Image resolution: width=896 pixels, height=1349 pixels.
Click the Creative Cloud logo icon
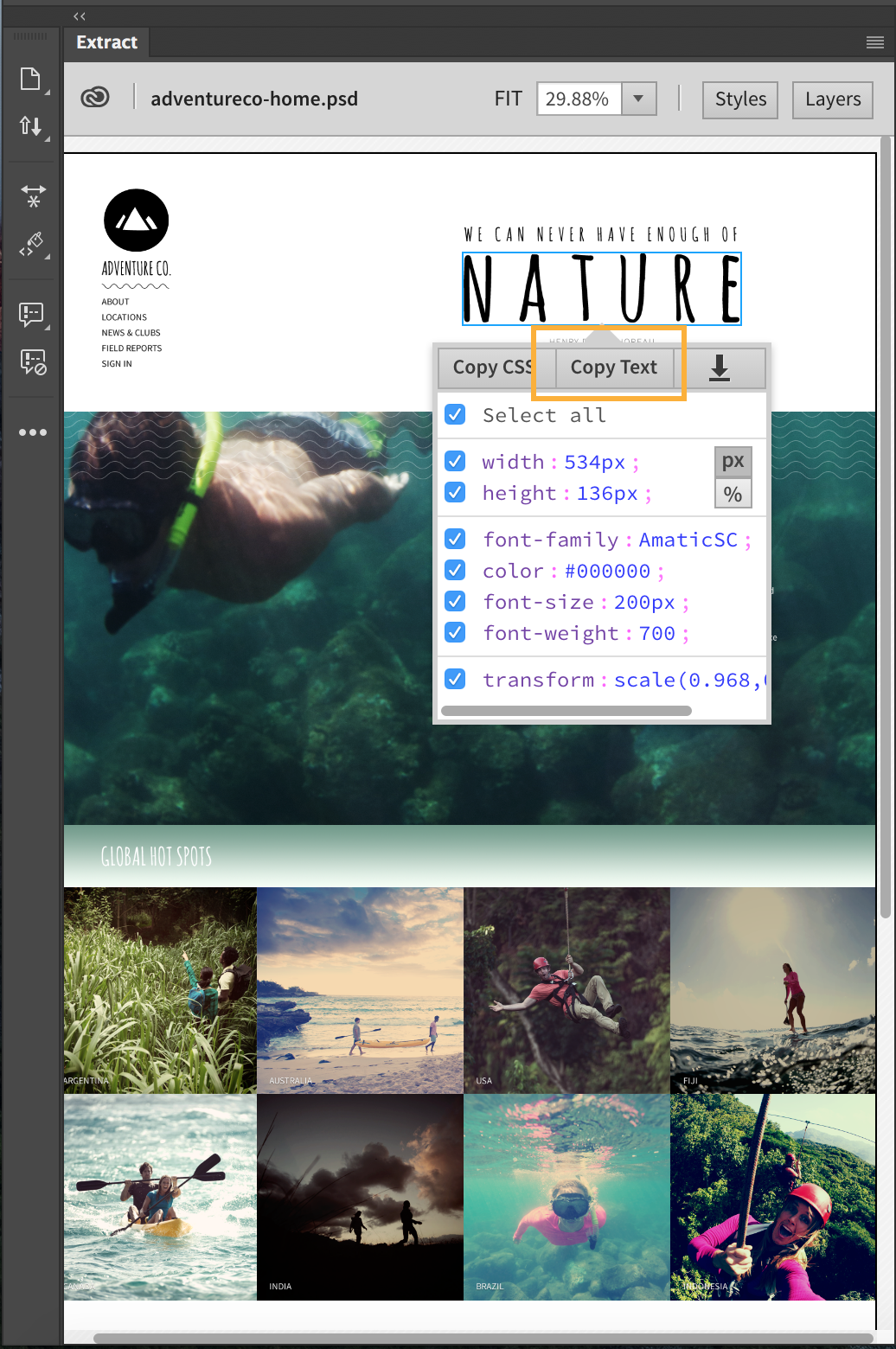pyautogui.click(x=95, y=97)
